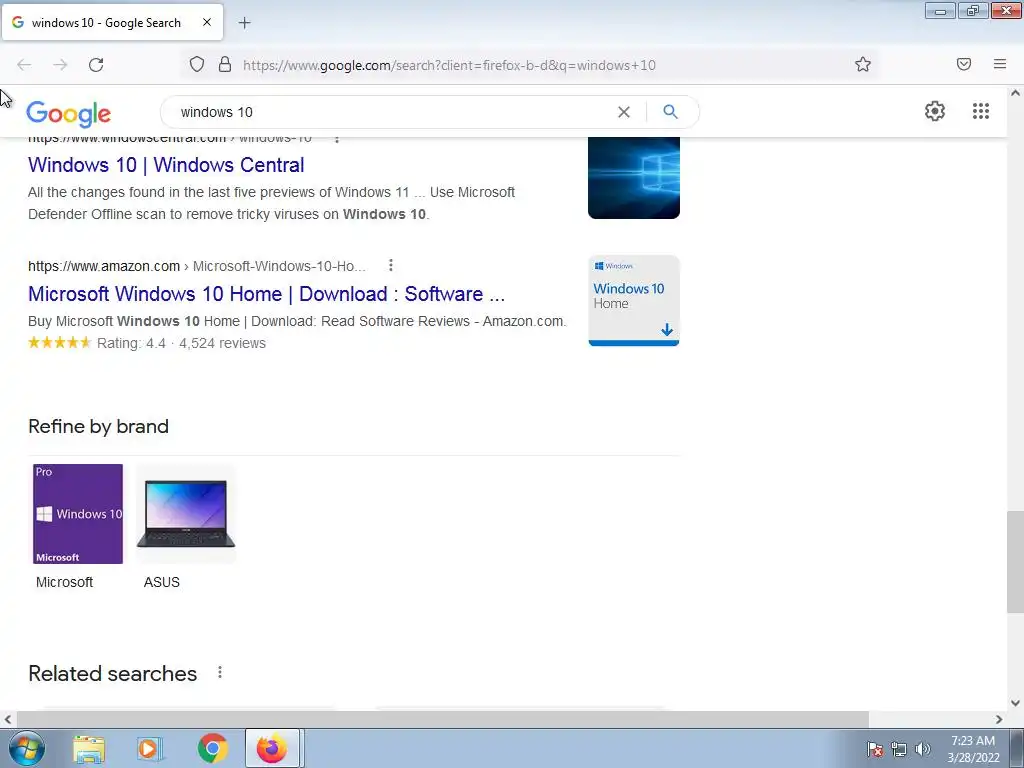Click the horizontal scrollbar thumb
This screenshot has width=1024, height=768.
(441, 719)
